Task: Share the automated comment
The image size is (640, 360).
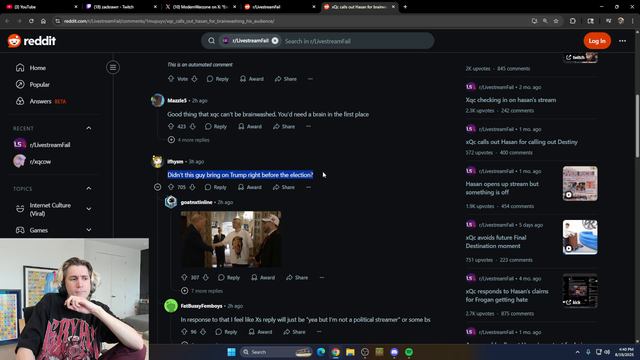Action: coord(286,79)
